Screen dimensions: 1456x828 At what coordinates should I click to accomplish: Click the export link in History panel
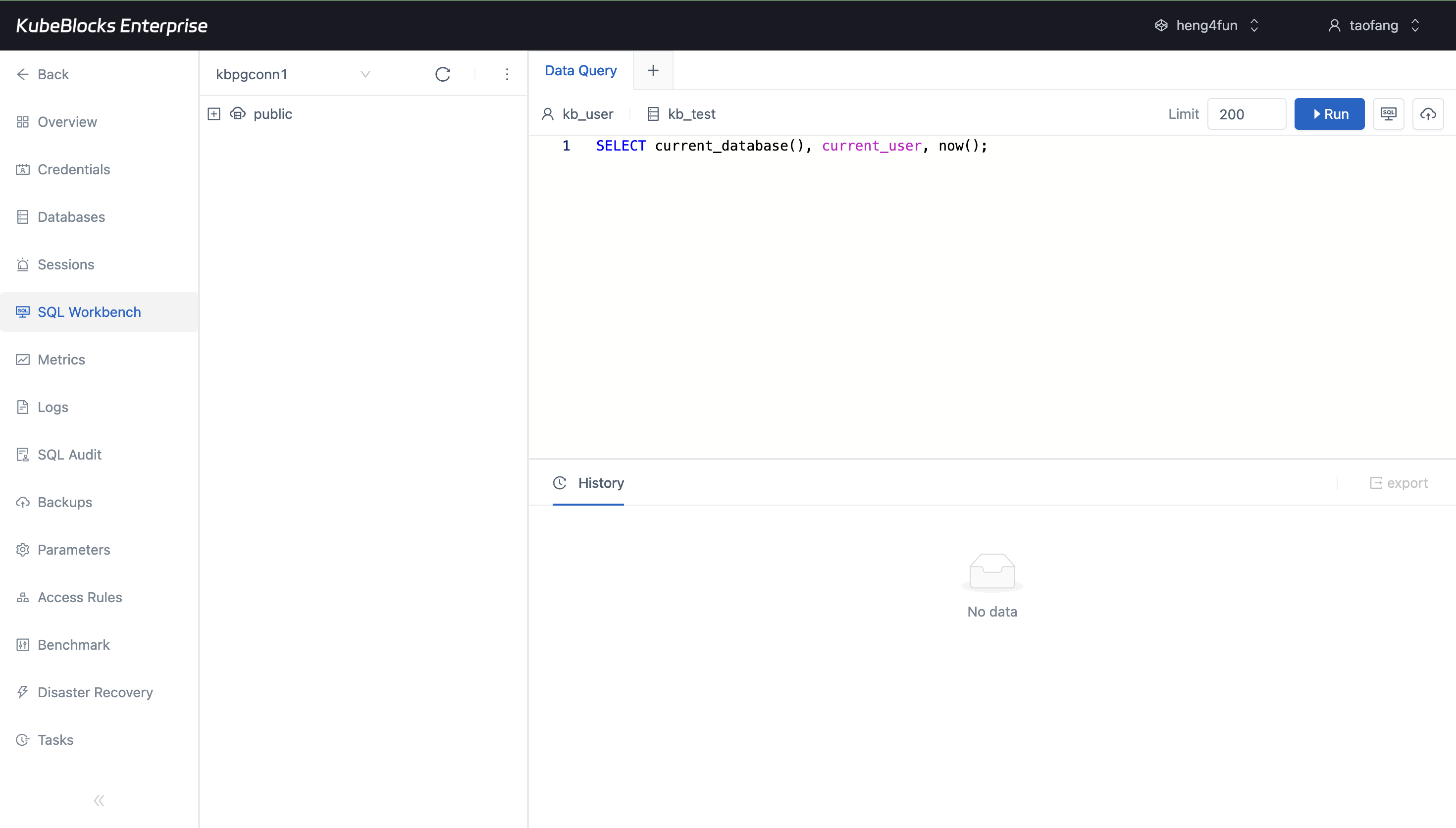(x=1399, y=483)
